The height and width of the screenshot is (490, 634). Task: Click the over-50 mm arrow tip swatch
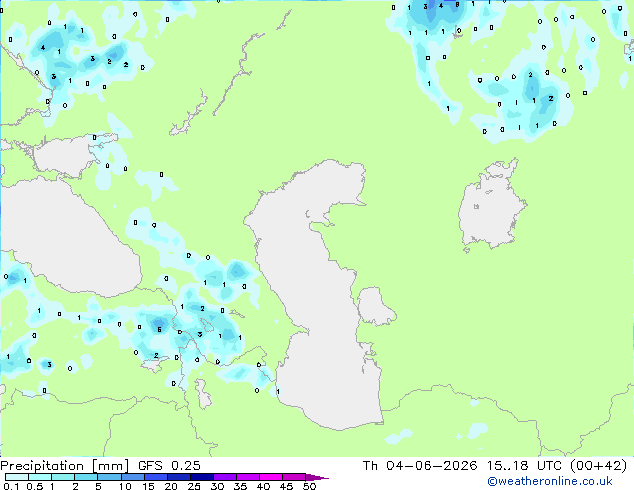[317, 477]
